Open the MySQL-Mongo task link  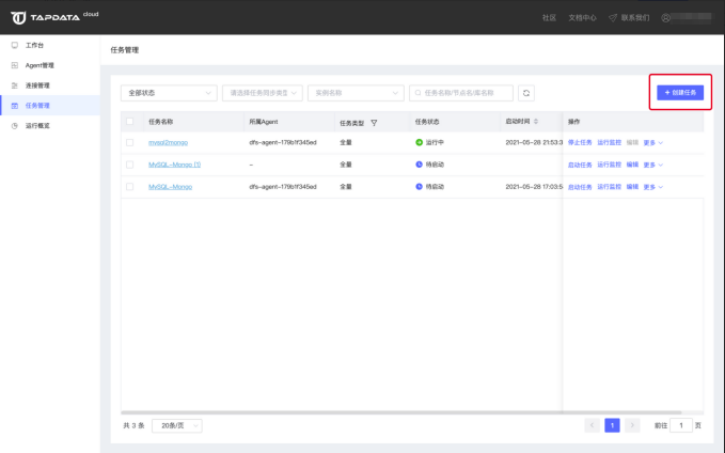tap(170, 187)
